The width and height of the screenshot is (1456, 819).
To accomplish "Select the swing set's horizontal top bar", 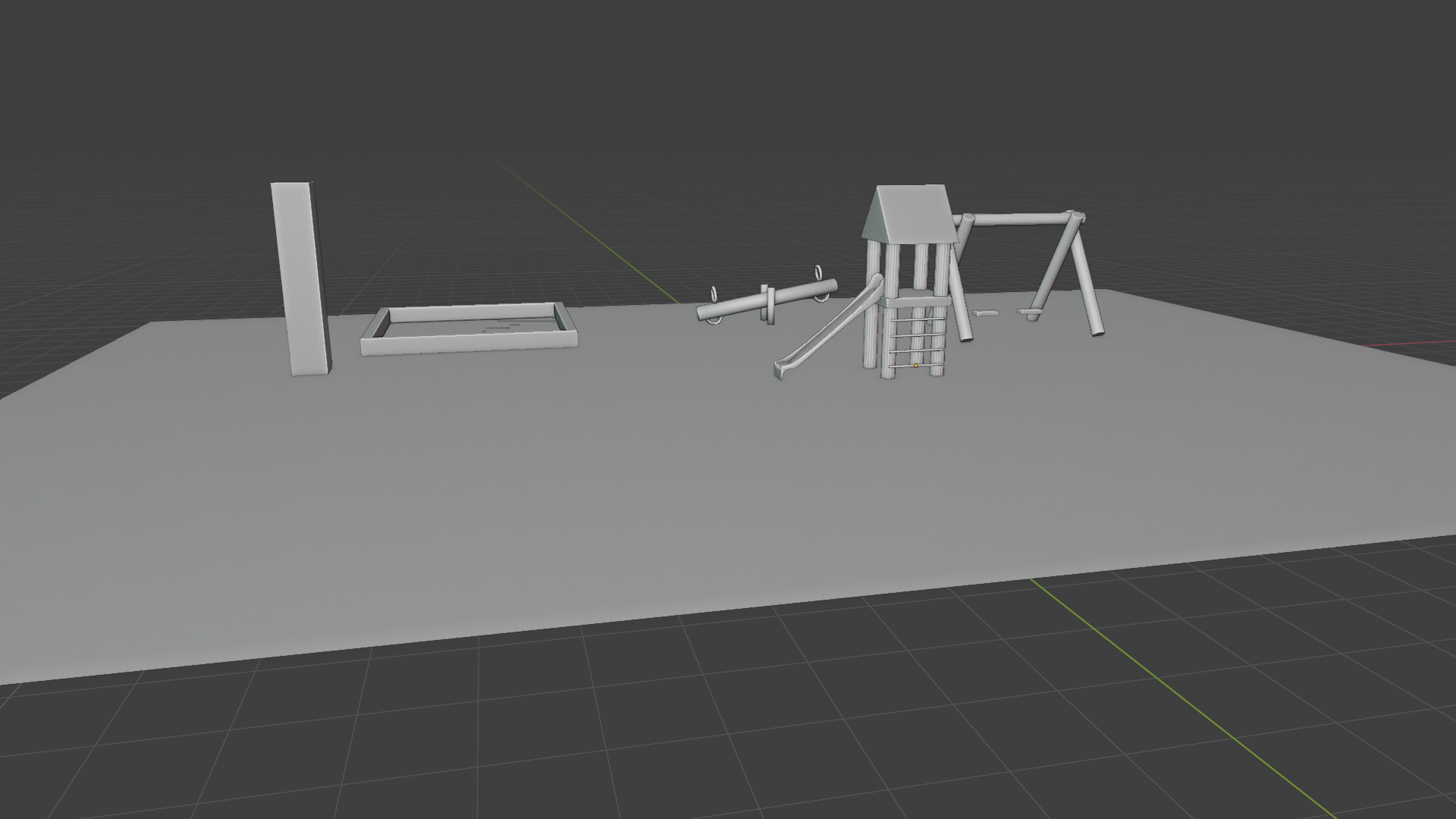I will pyautogui.click(x=1018, y=219).
